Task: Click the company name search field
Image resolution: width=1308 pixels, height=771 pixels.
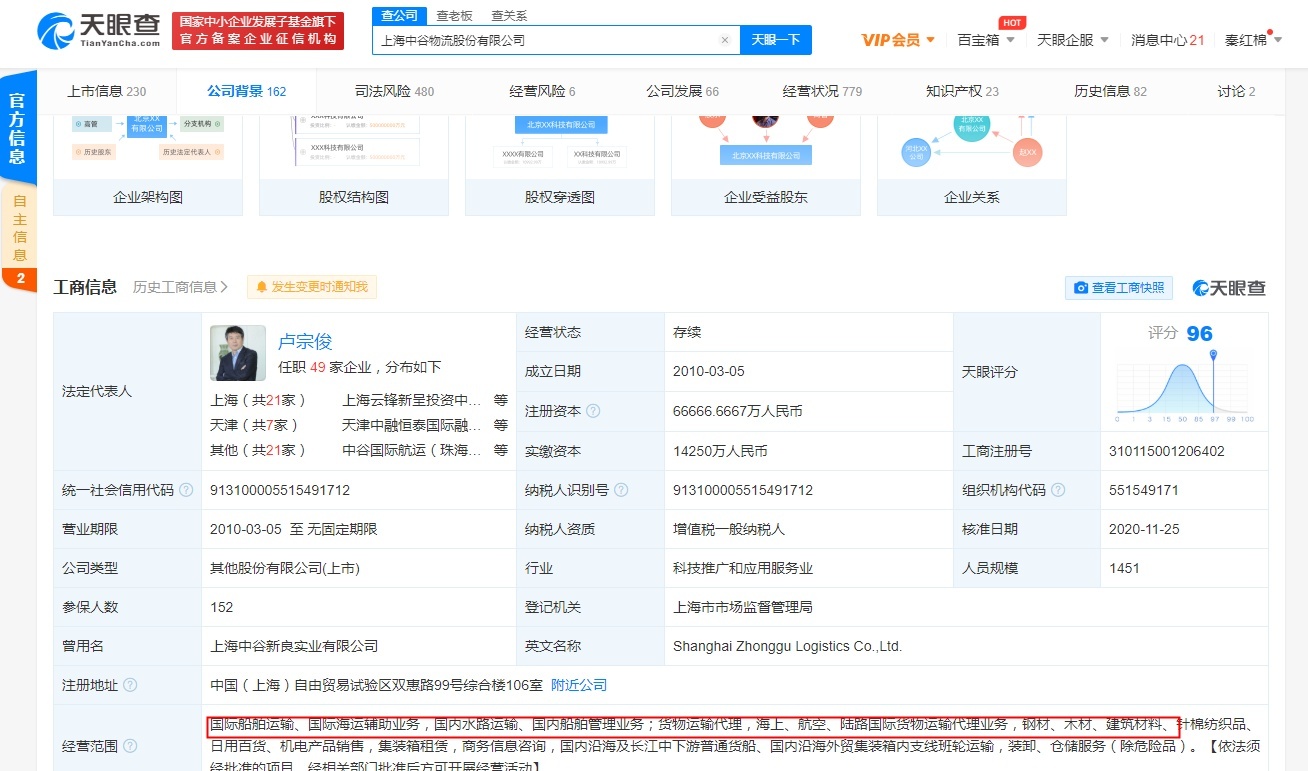Action: point(545,41)
